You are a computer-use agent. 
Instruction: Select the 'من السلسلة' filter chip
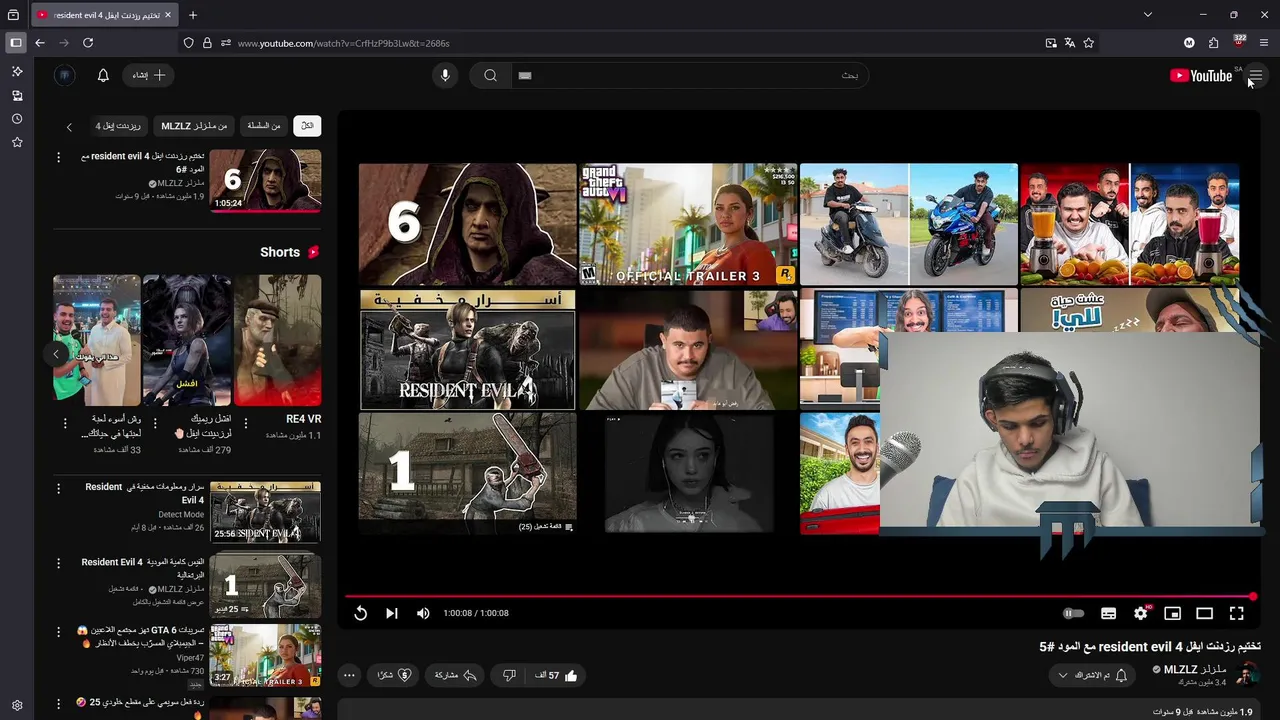click(264, 126)
